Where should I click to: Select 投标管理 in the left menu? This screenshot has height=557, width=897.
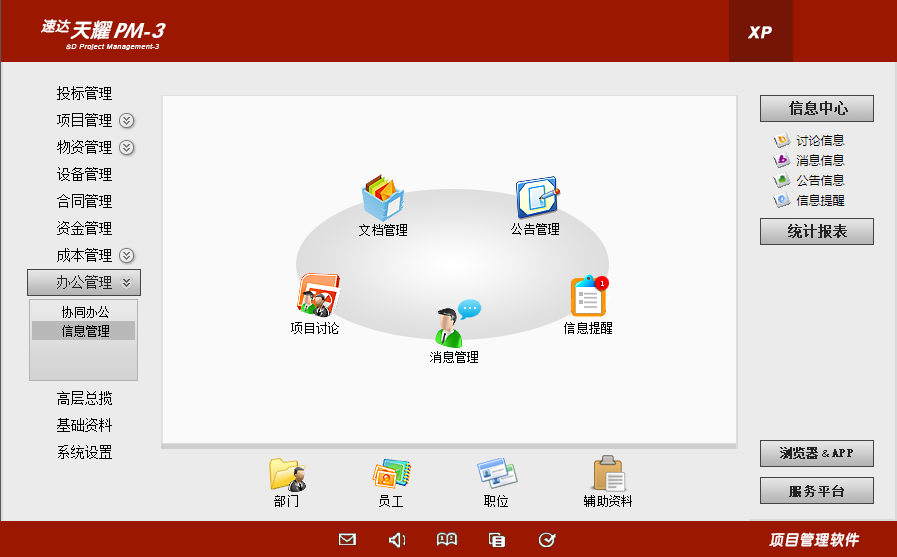(x=84, y=94)
